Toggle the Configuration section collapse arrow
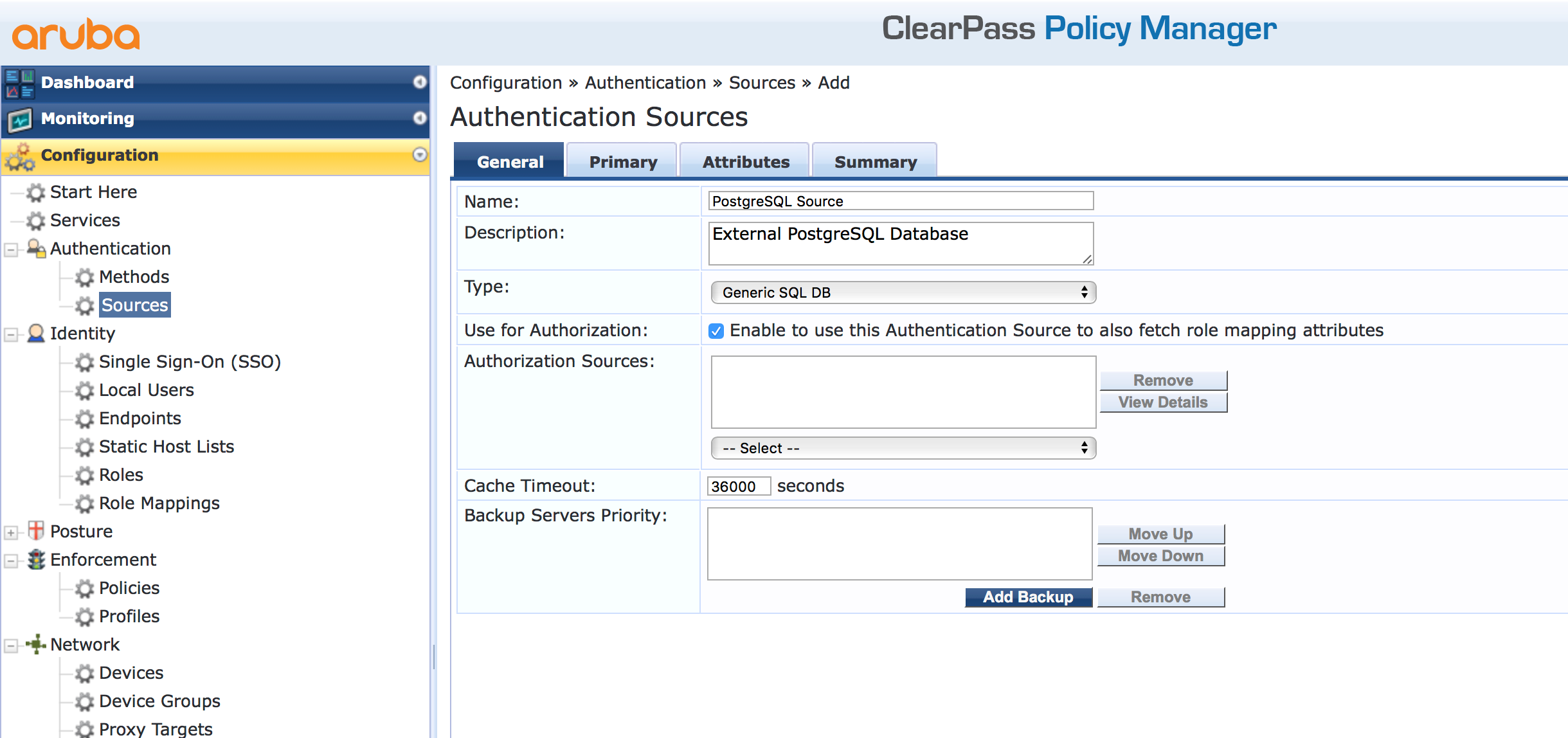This screenshot has width=1568, height=738. pyautogui.click(x=420, y=155)
